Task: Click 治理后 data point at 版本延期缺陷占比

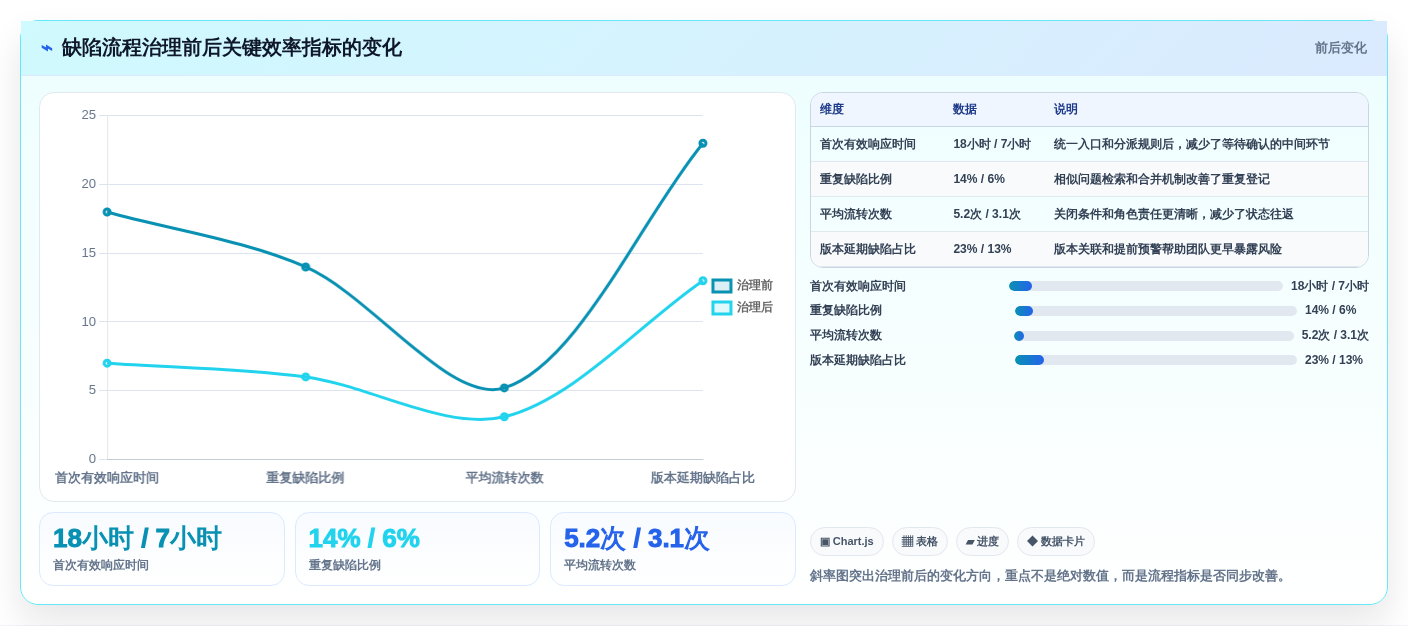Action: 703,281
